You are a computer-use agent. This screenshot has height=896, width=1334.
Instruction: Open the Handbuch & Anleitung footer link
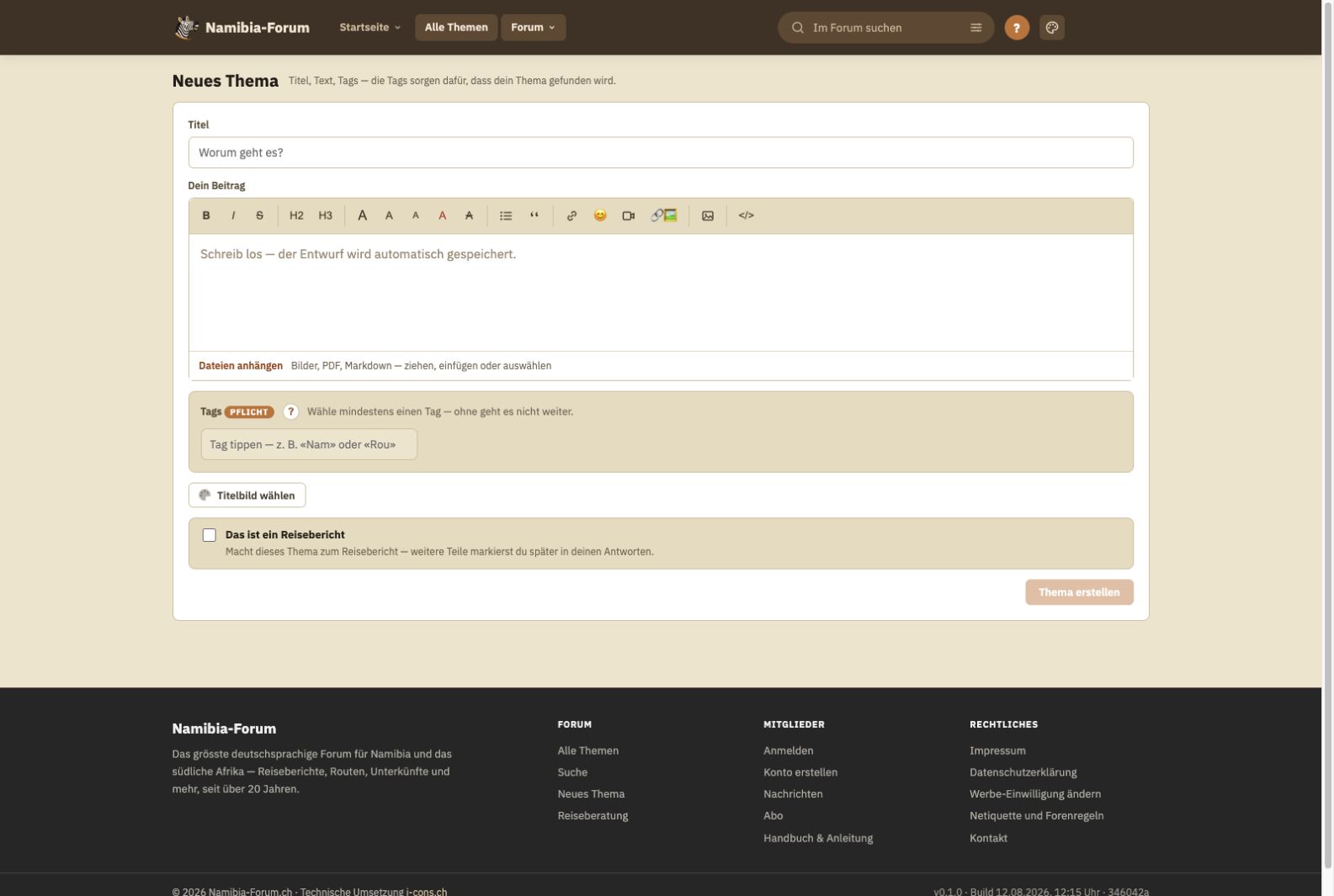point(818,838)
